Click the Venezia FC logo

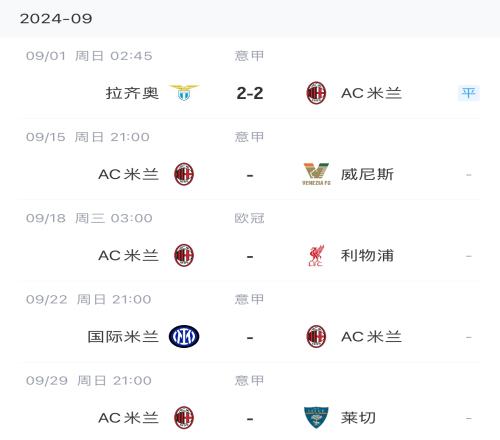click(316, 174)
